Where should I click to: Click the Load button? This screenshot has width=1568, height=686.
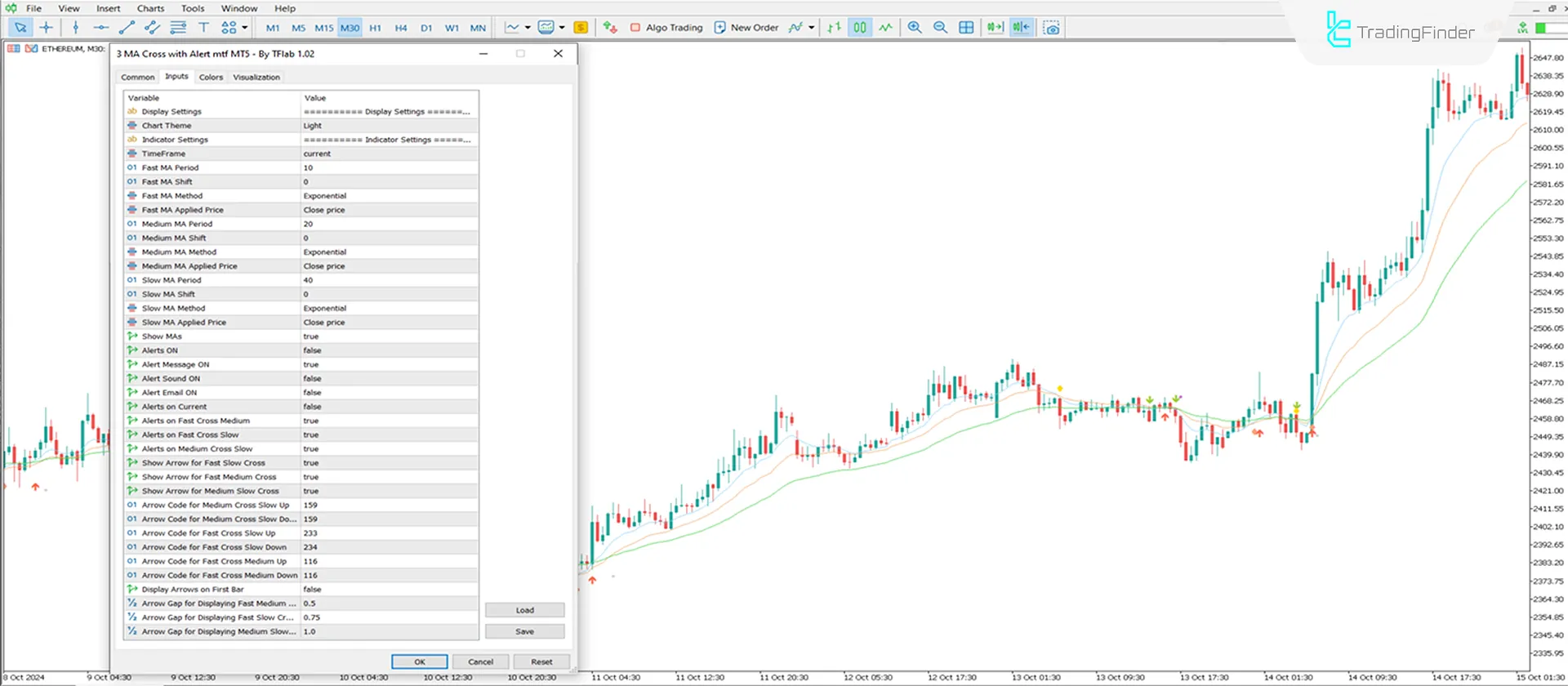pos(524,610)
